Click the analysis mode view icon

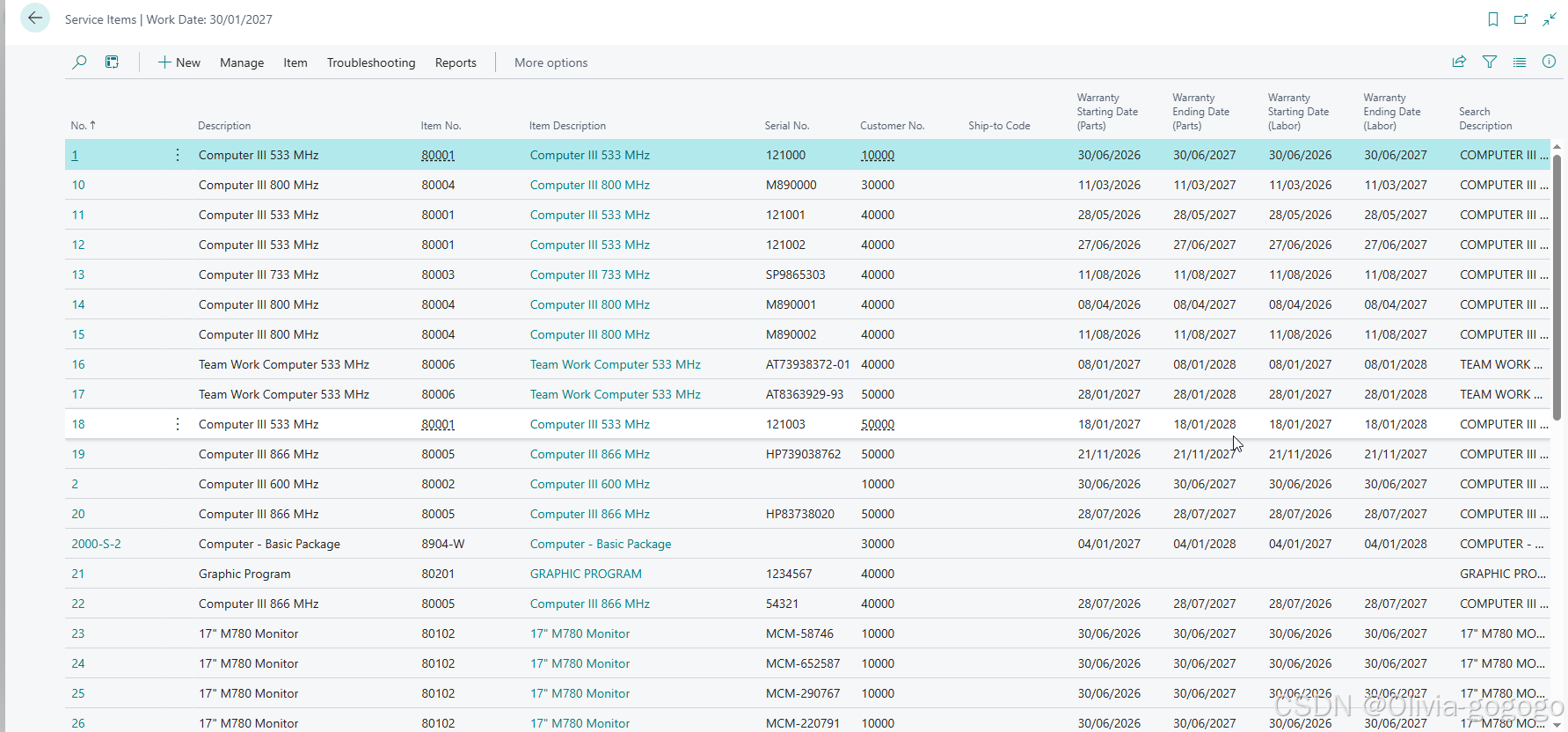(112, 62)
